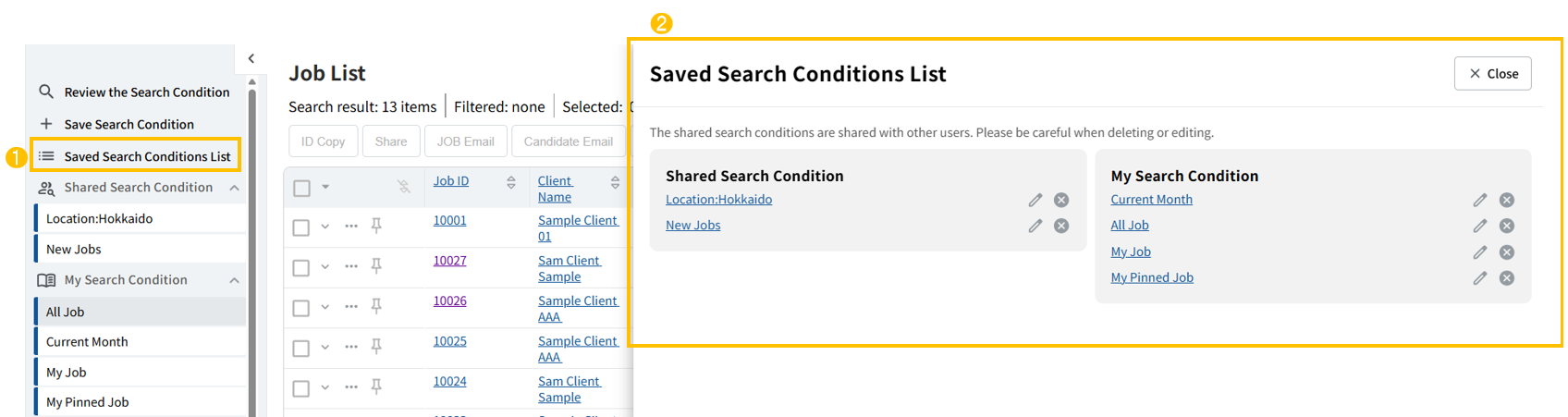Click pencil icon next to My Job

coord(1480,252)
